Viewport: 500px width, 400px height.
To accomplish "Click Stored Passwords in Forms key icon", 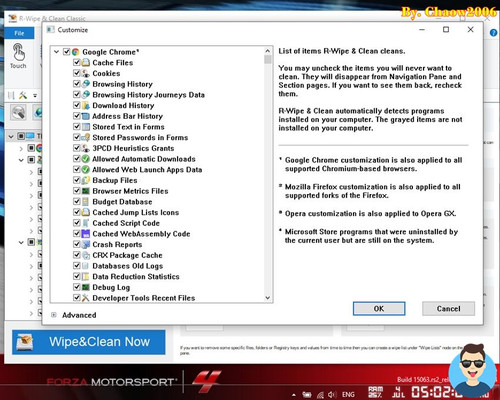I will [86, 137].
